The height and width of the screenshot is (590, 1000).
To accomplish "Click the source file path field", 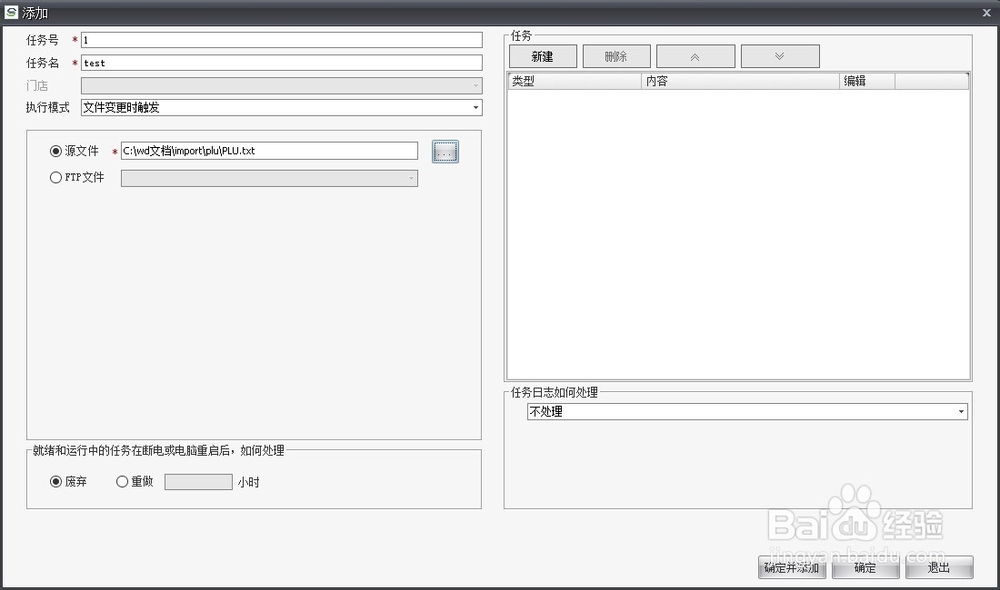I will point(269,151).
